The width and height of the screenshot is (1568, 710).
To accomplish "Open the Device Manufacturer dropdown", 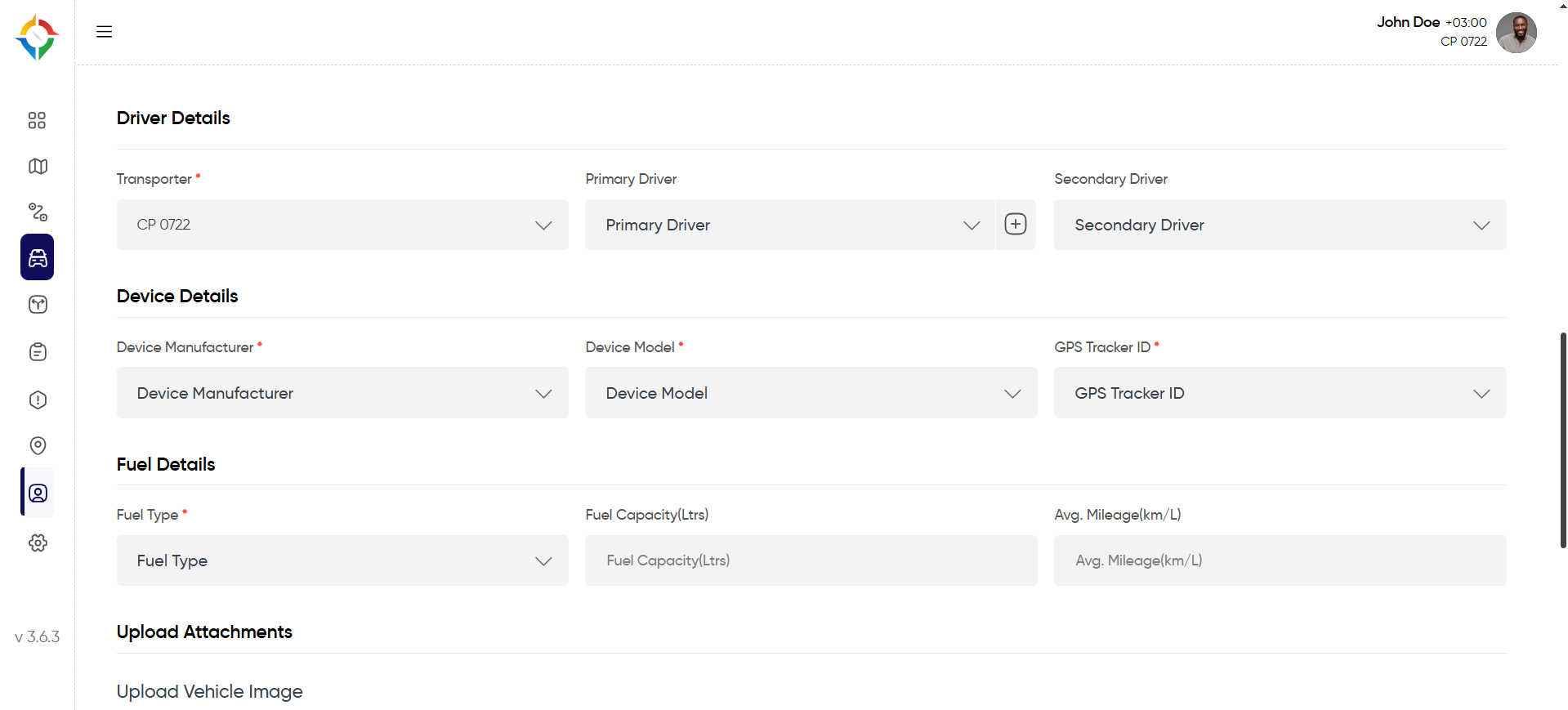I will (342, 393).
